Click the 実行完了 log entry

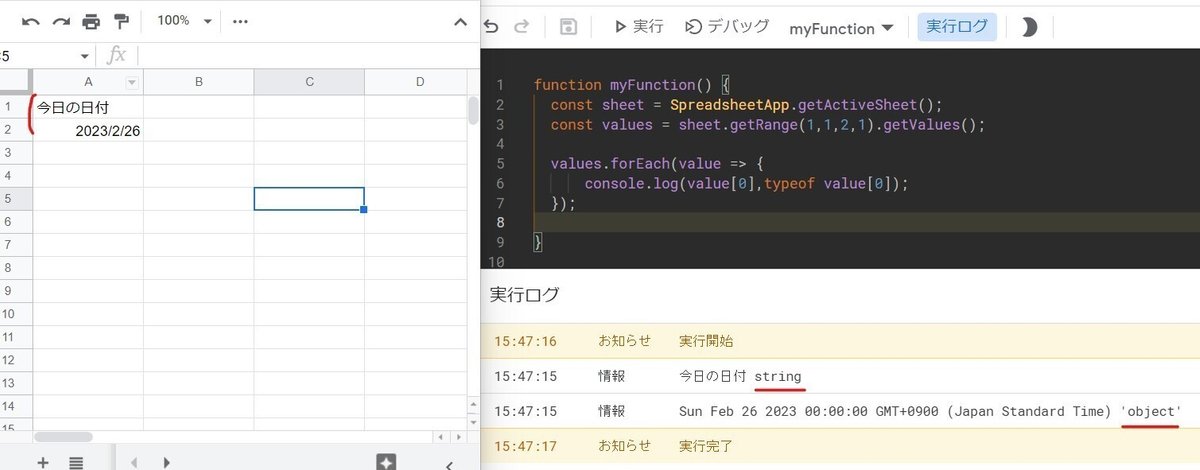(x=840, y=446)
